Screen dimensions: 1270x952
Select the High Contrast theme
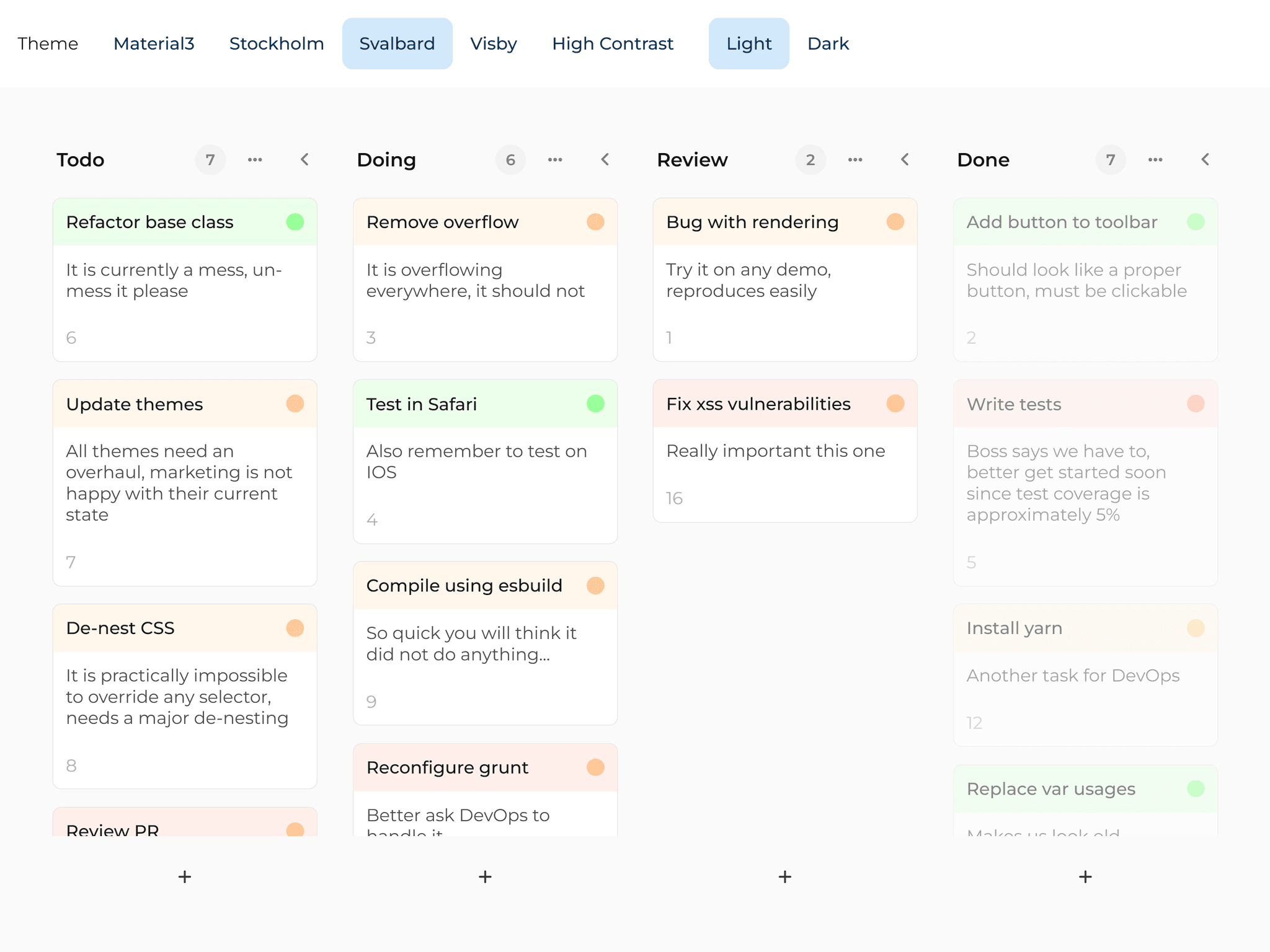[612, 43]
